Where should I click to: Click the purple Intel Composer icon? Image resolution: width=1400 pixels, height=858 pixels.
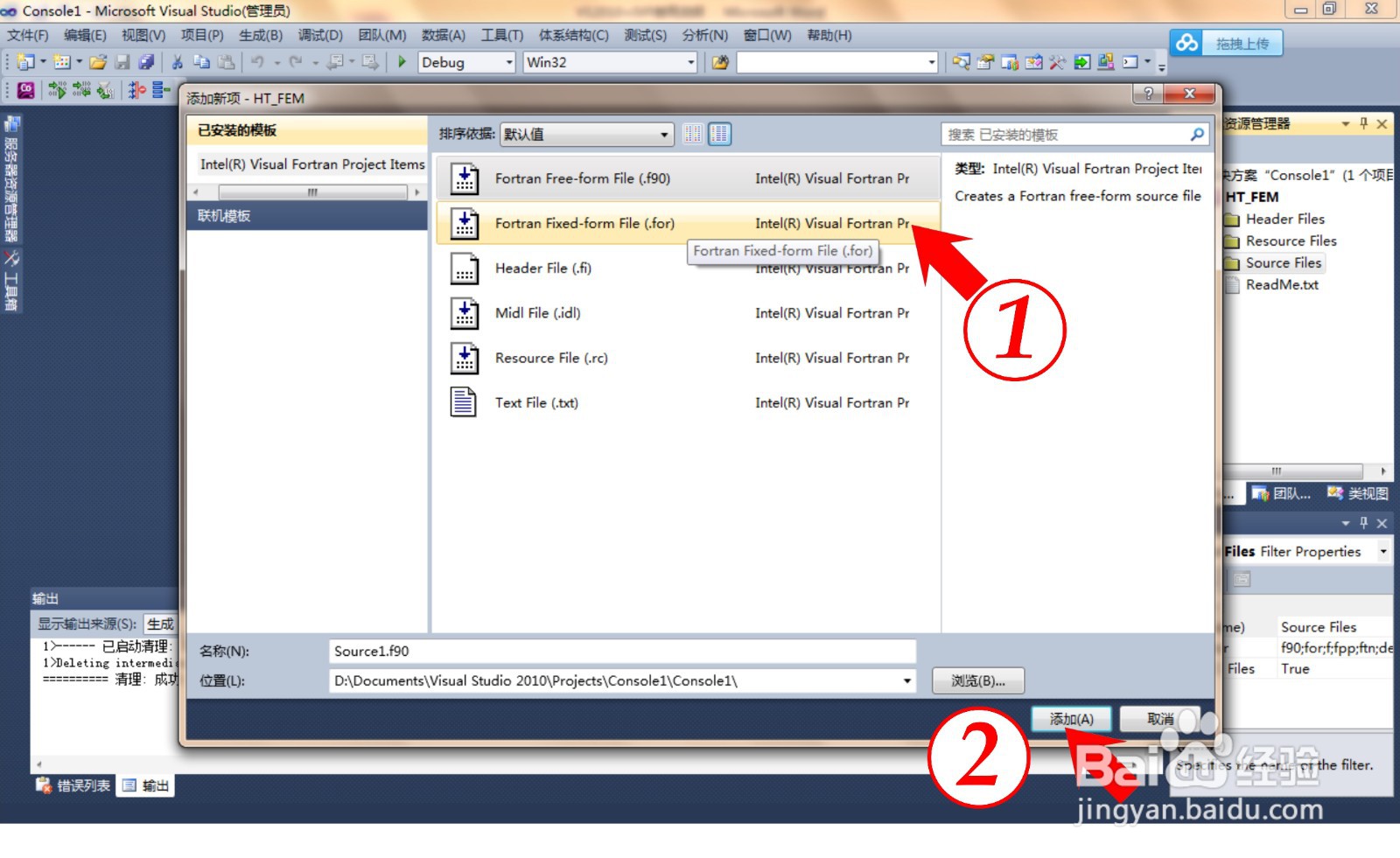point(26,89)
